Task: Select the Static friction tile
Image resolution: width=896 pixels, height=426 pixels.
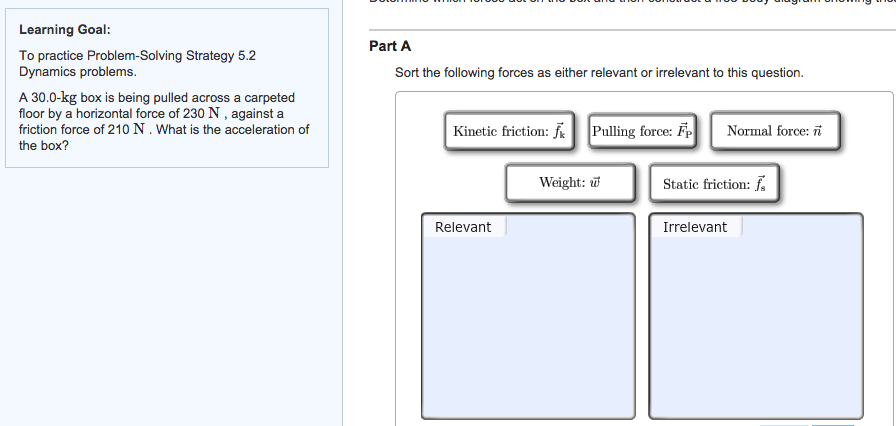Action: 714,183
